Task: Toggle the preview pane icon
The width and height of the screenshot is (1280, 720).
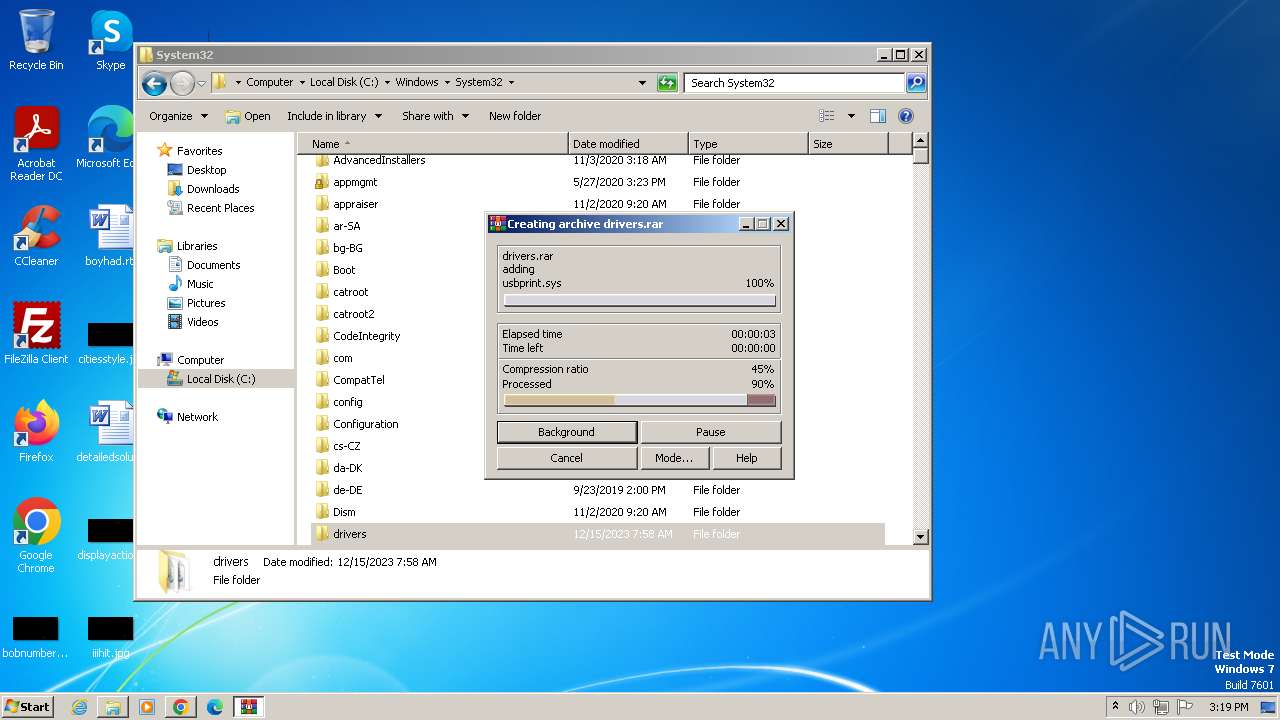Action: 878,116
